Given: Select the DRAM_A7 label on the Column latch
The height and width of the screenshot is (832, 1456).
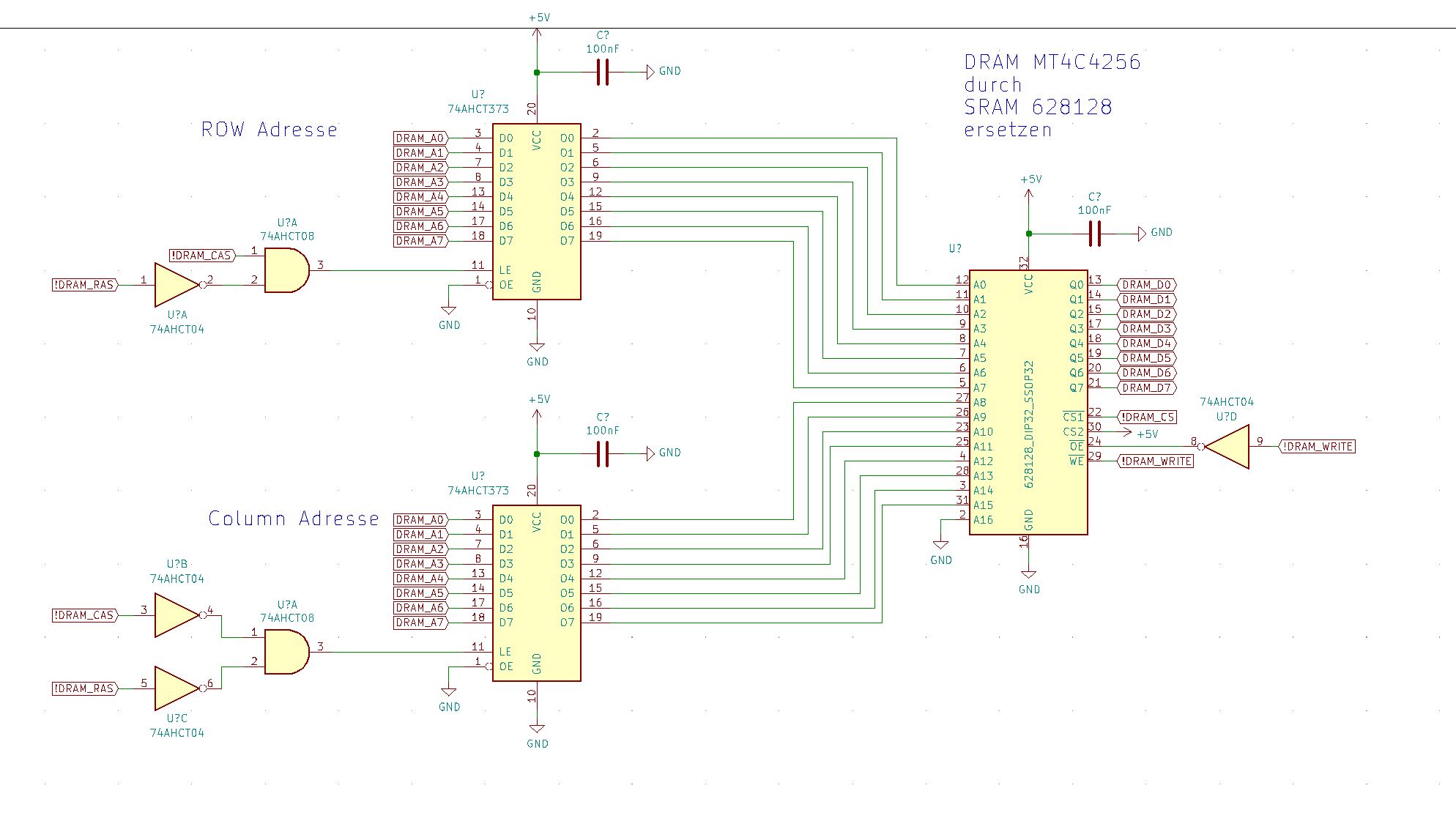Looking at the screenshot, I should (x=419, y=624).
